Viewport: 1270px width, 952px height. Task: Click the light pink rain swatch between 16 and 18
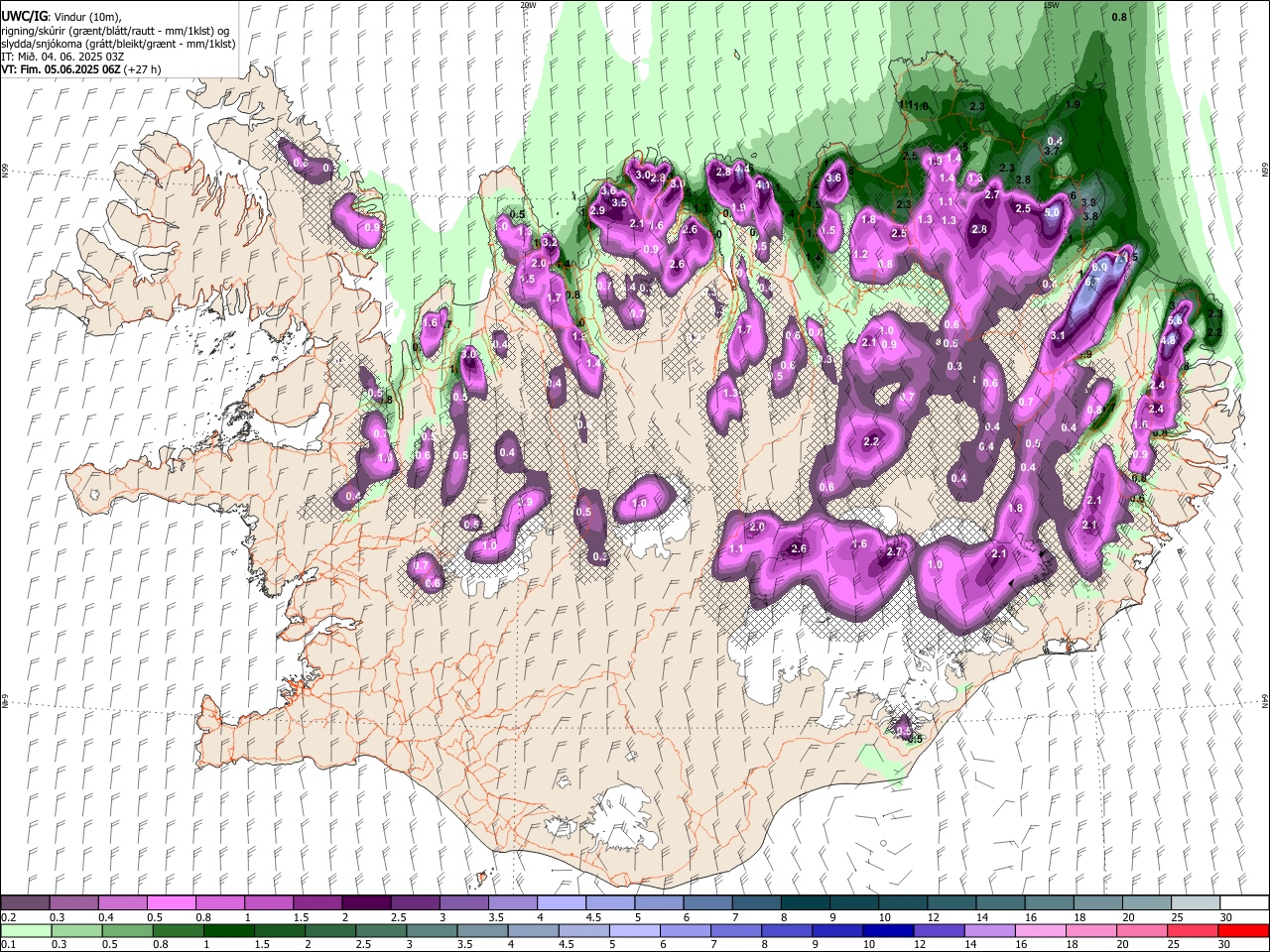point(1042,931)
